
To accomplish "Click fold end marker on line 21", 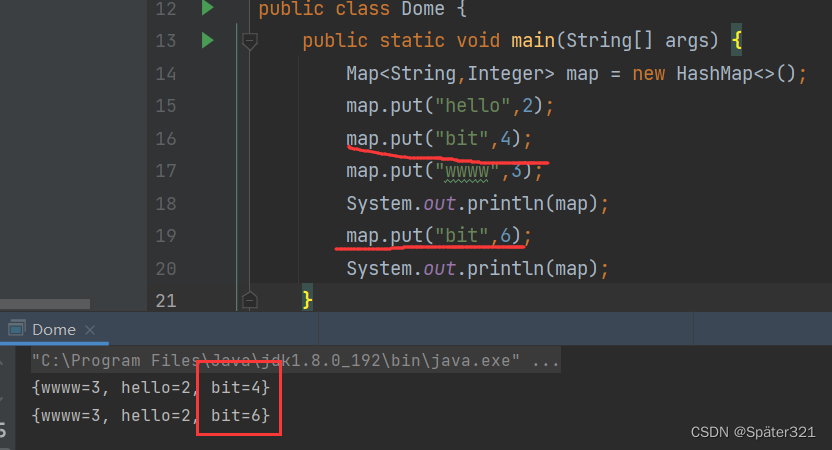I will coord(250,299).
